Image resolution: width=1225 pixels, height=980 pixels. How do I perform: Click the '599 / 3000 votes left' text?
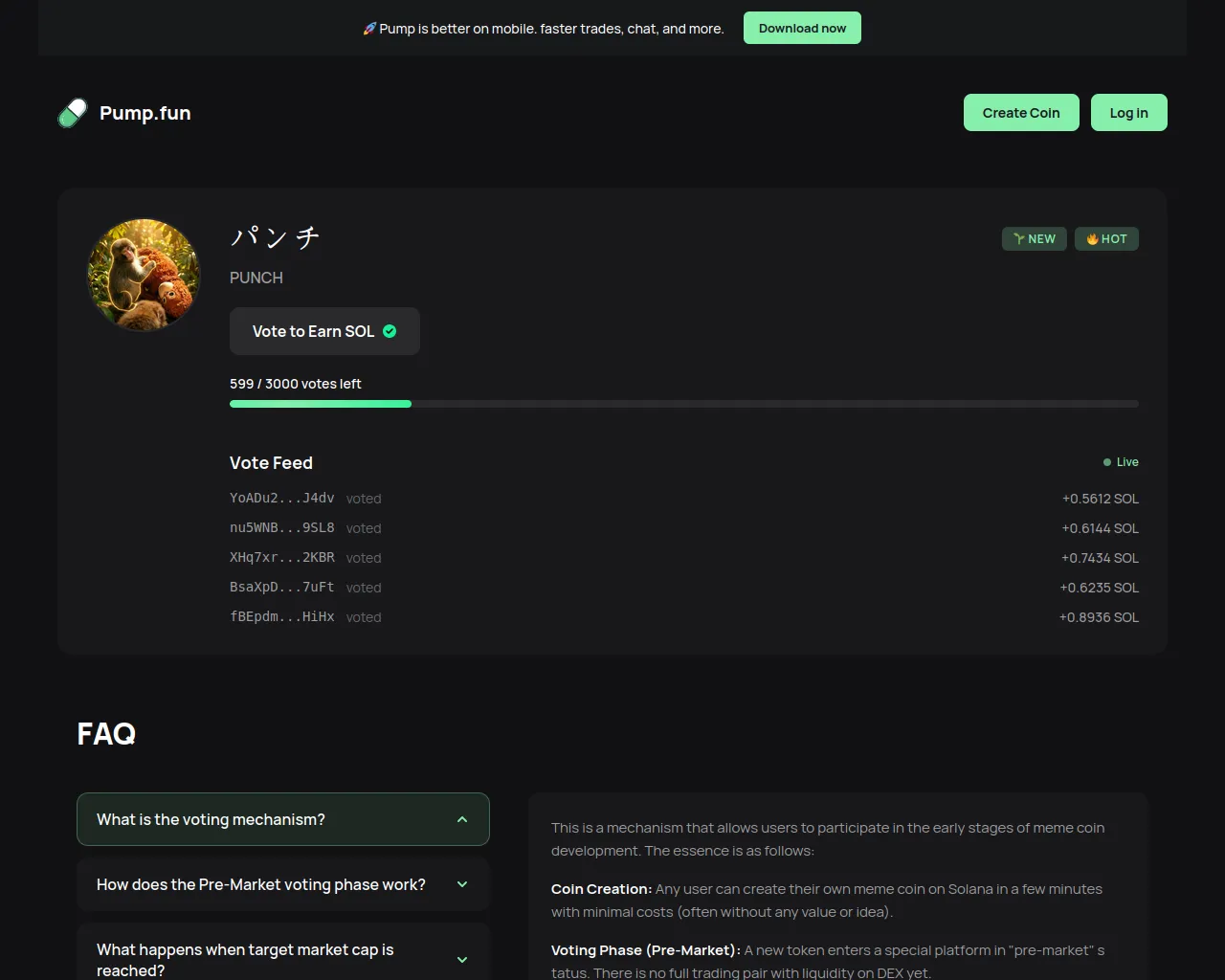click(296, 384)
